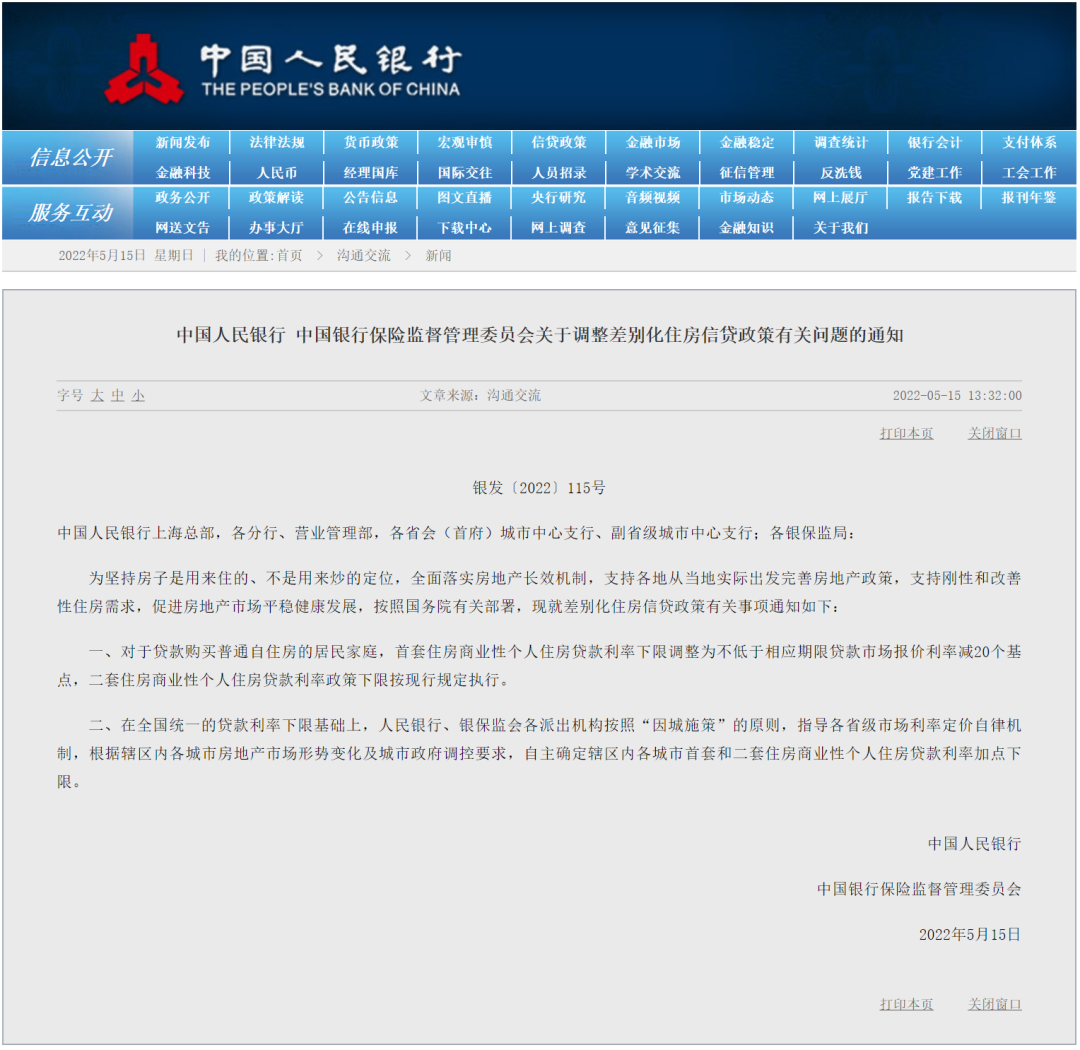
Task: Visit the 关于我们 page
Action: click(x=841, y=228)
